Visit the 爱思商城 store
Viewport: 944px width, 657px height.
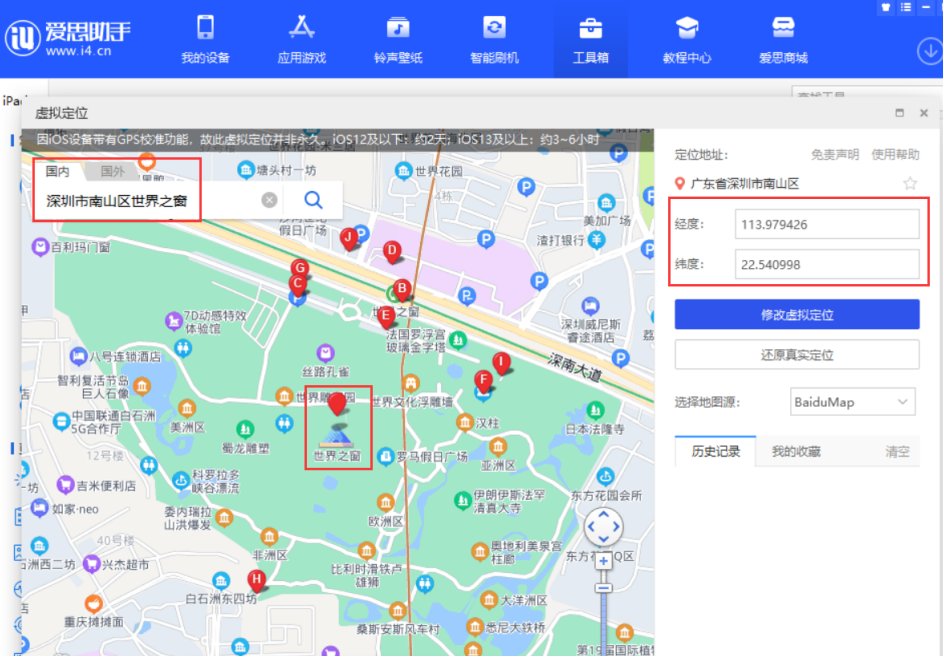783,39
